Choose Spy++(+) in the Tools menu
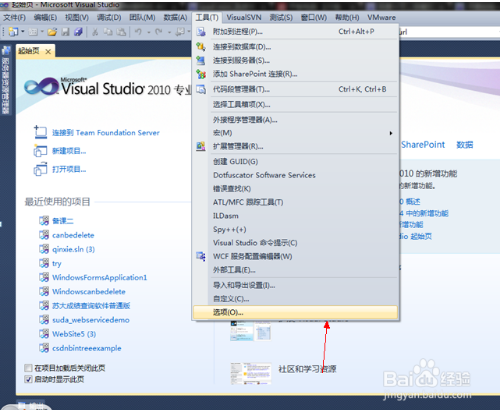The image size is (500, 410). pyautogui.click(x=295, y=229)
